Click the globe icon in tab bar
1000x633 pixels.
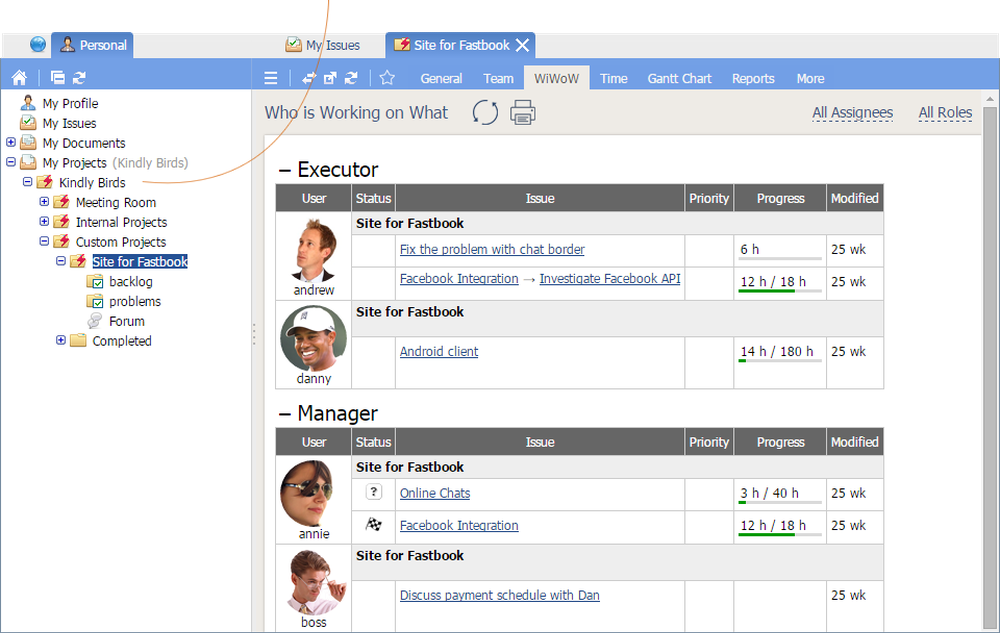click(38, 45)
